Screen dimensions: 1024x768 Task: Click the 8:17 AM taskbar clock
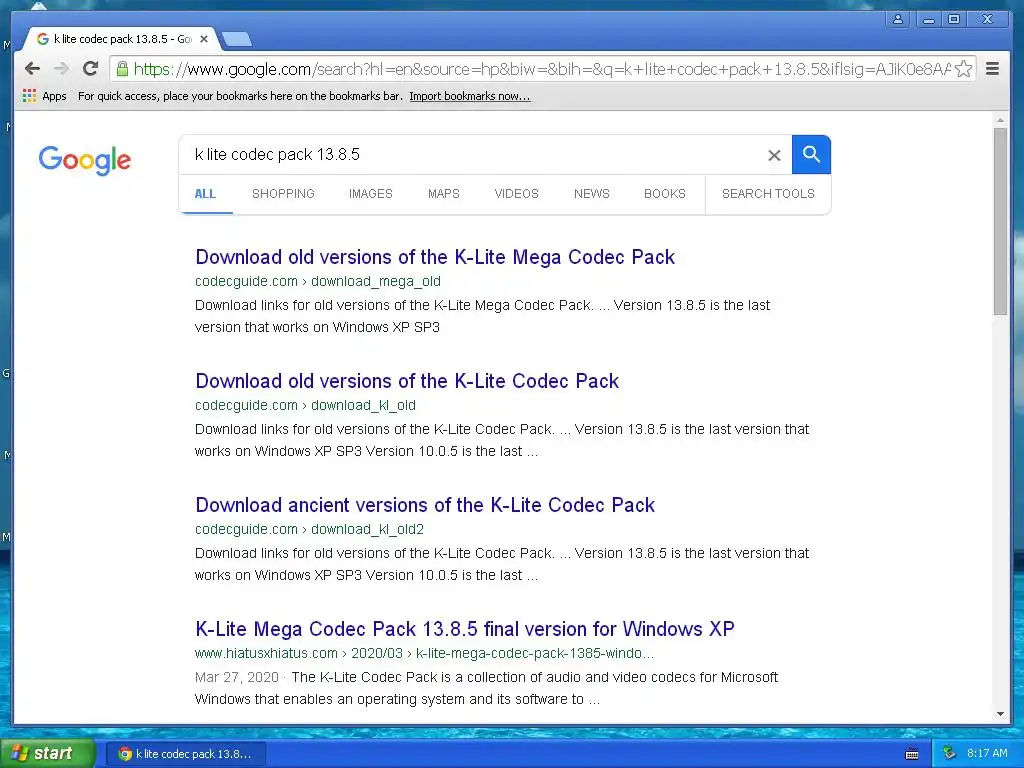[x=987, y=754]
